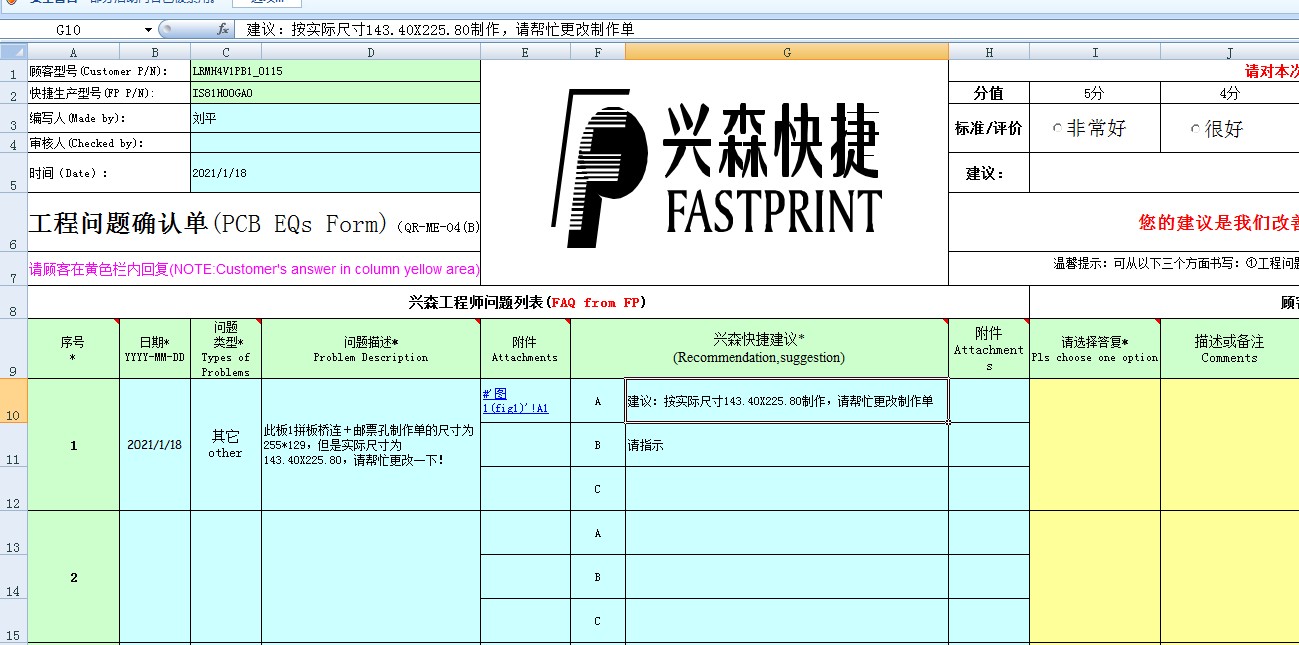Select column D header
1299x645 pixels.
[371, 51]
